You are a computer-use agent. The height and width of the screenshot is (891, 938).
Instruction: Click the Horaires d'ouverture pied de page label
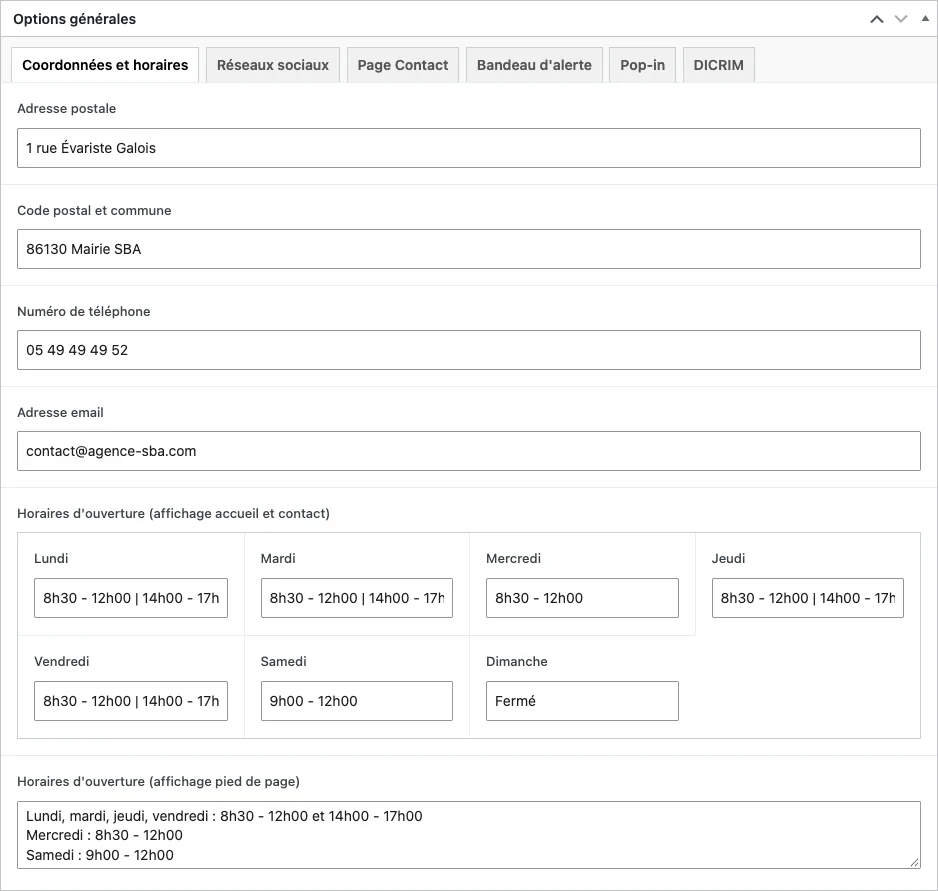159,781
